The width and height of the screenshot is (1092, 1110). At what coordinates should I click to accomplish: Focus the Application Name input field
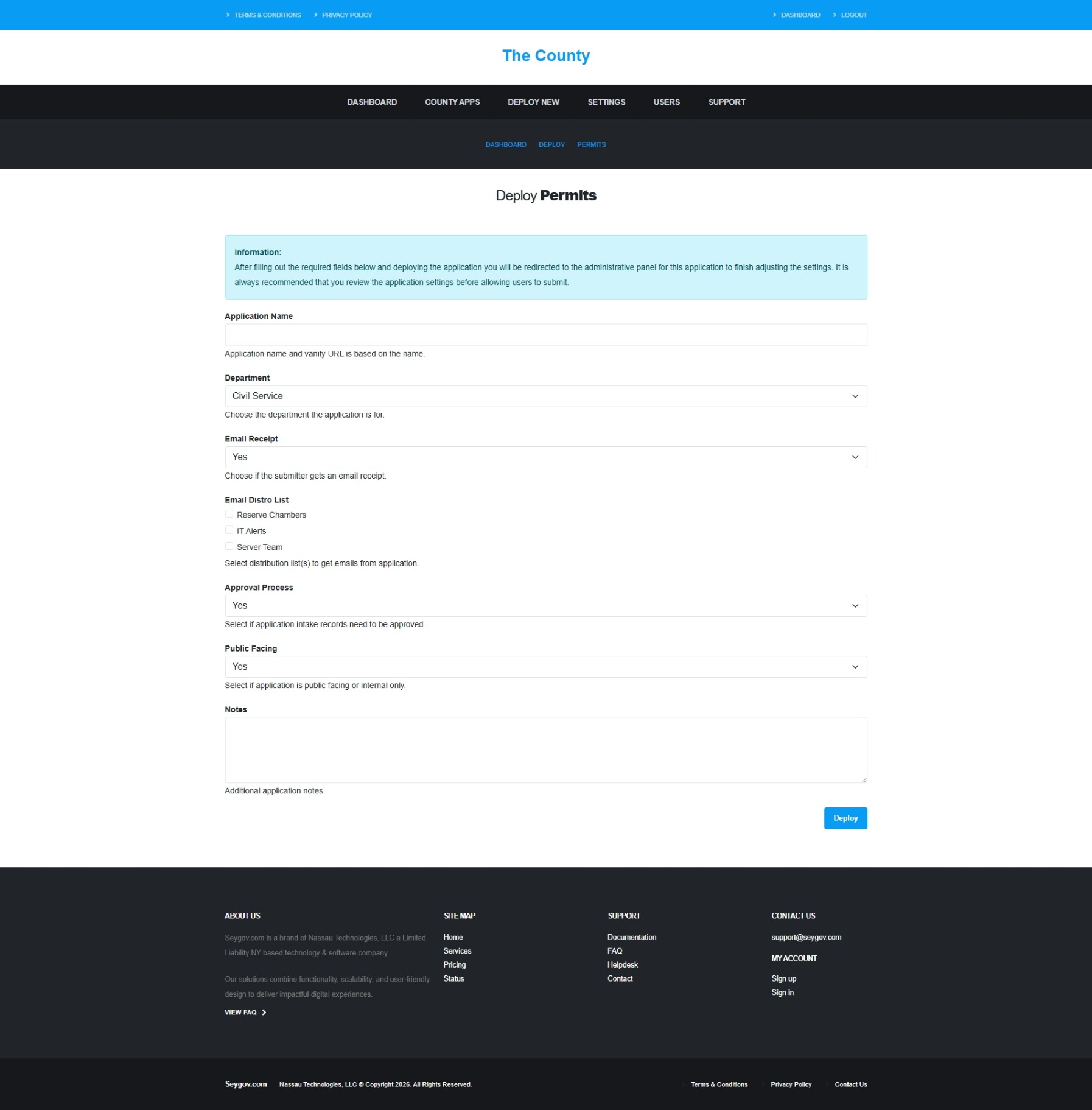pyautogui.click(x=545, y=334)
